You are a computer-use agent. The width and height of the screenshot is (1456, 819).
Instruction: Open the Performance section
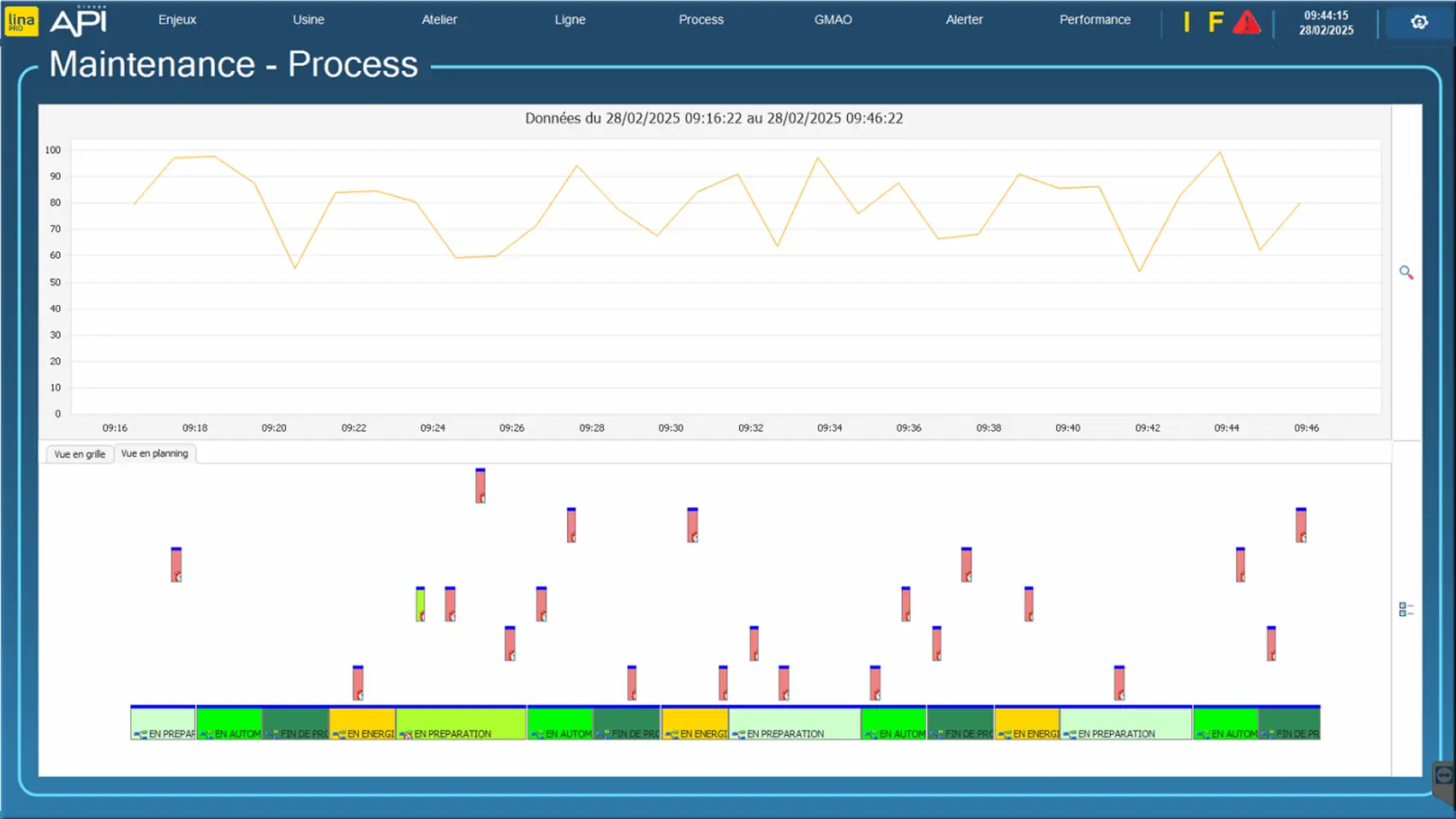1095,20
